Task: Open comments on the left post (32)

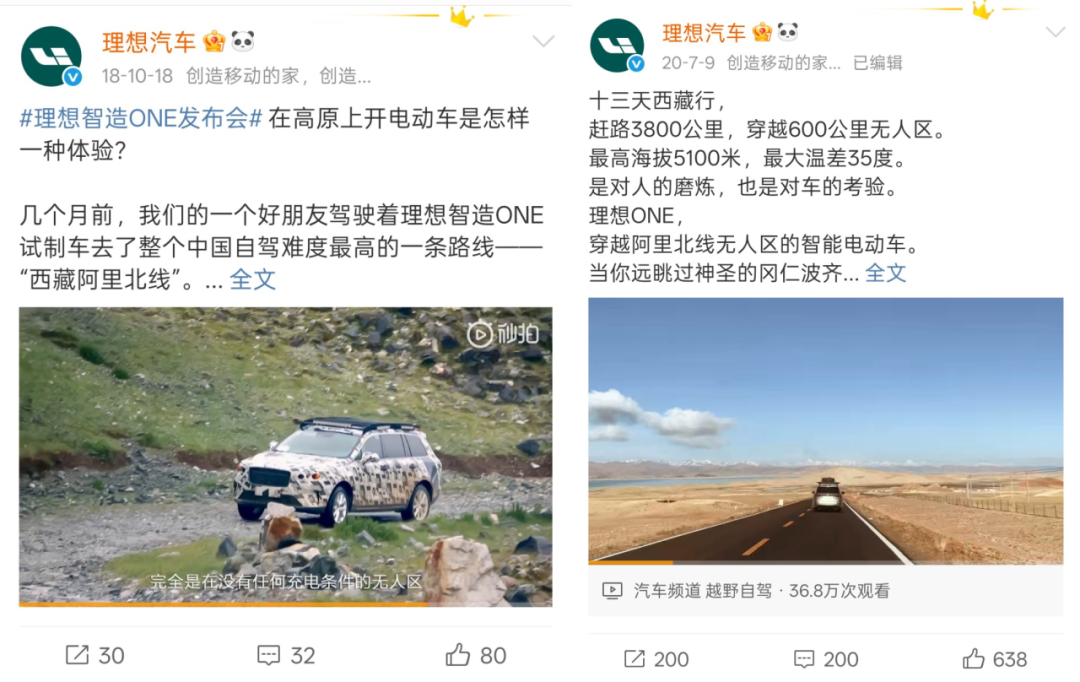Action: pos(269,655)
